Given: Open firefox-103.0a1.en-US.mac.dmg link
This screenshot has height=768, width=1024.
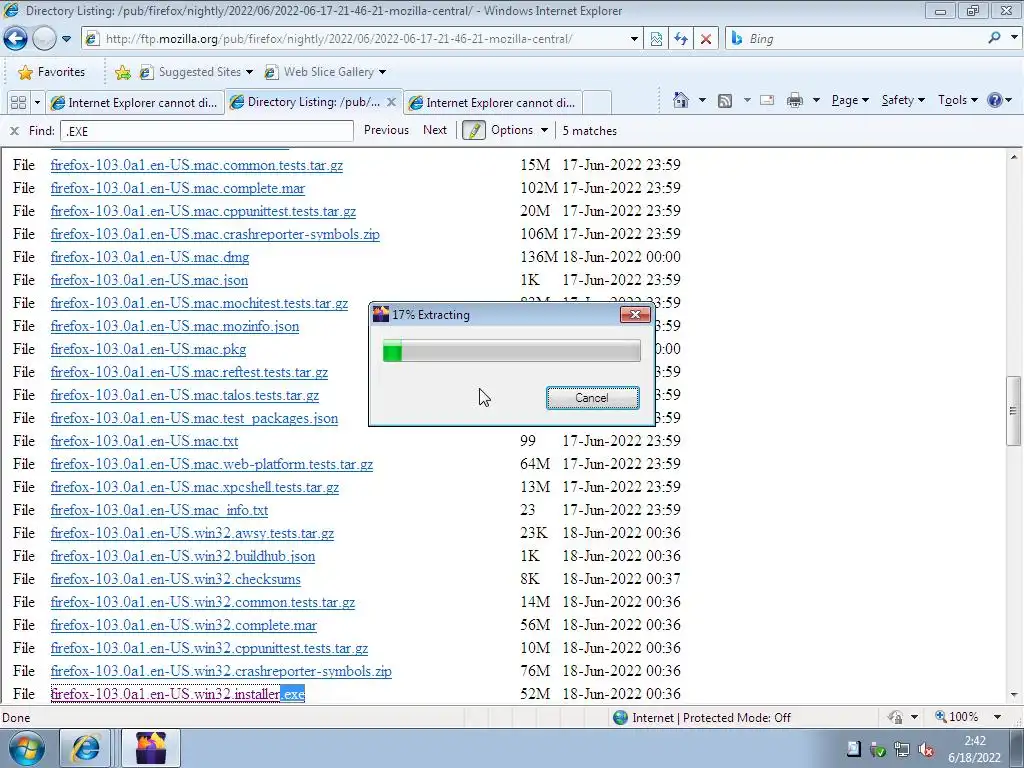Looking at the screenshot, I should point(150,257).
